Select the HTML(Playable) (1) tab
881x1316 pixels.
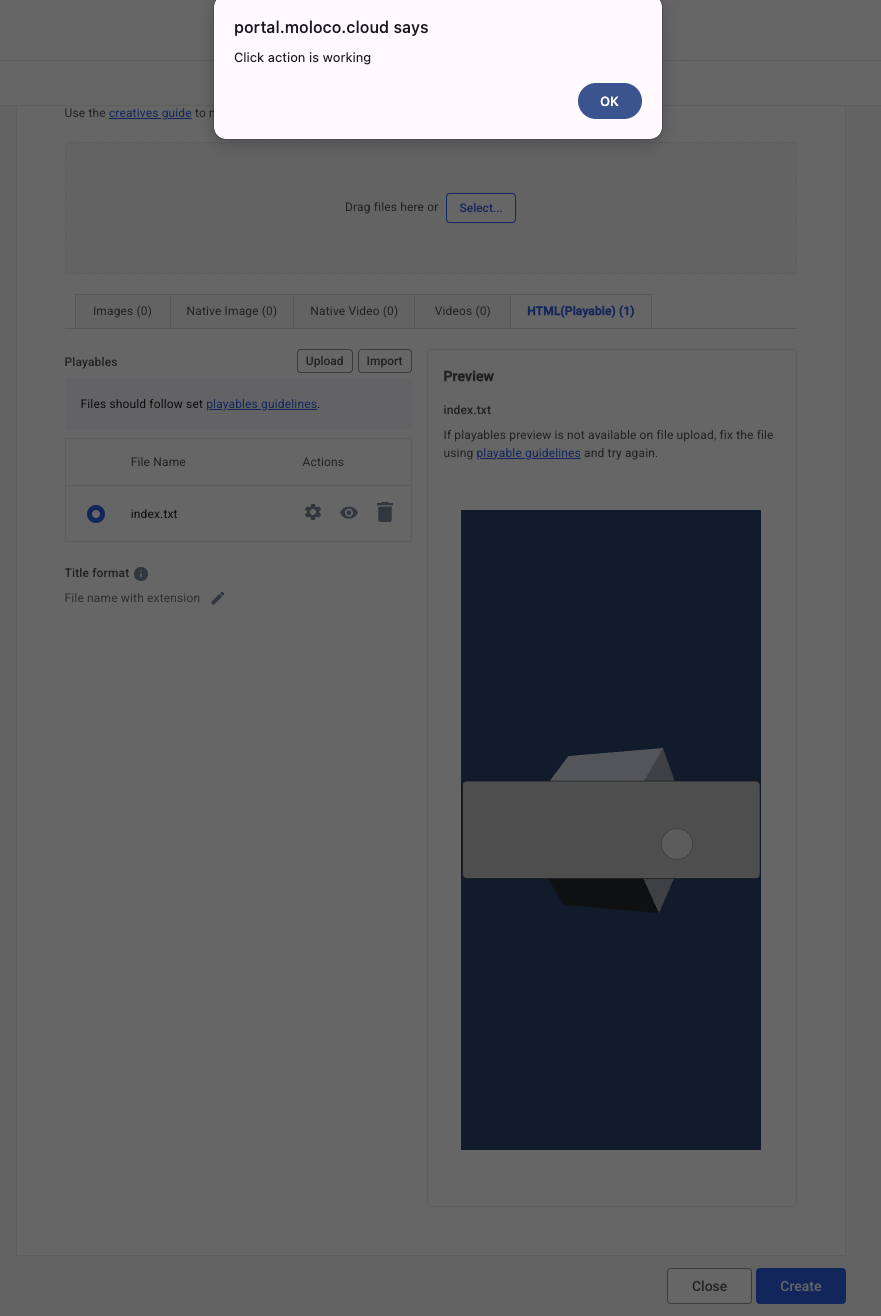coord(580,311)
